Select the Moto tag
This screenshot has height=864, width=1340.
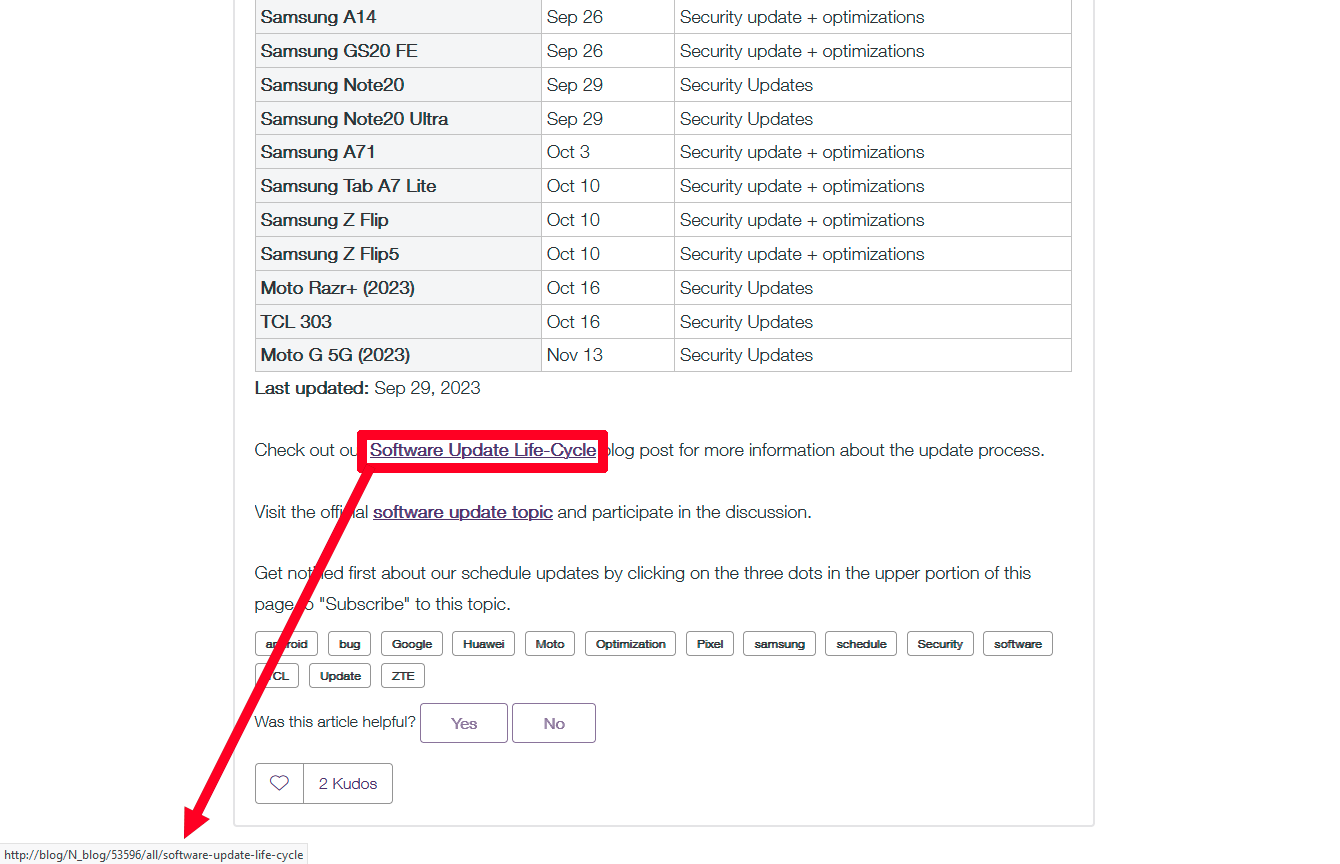pos(550,644)
